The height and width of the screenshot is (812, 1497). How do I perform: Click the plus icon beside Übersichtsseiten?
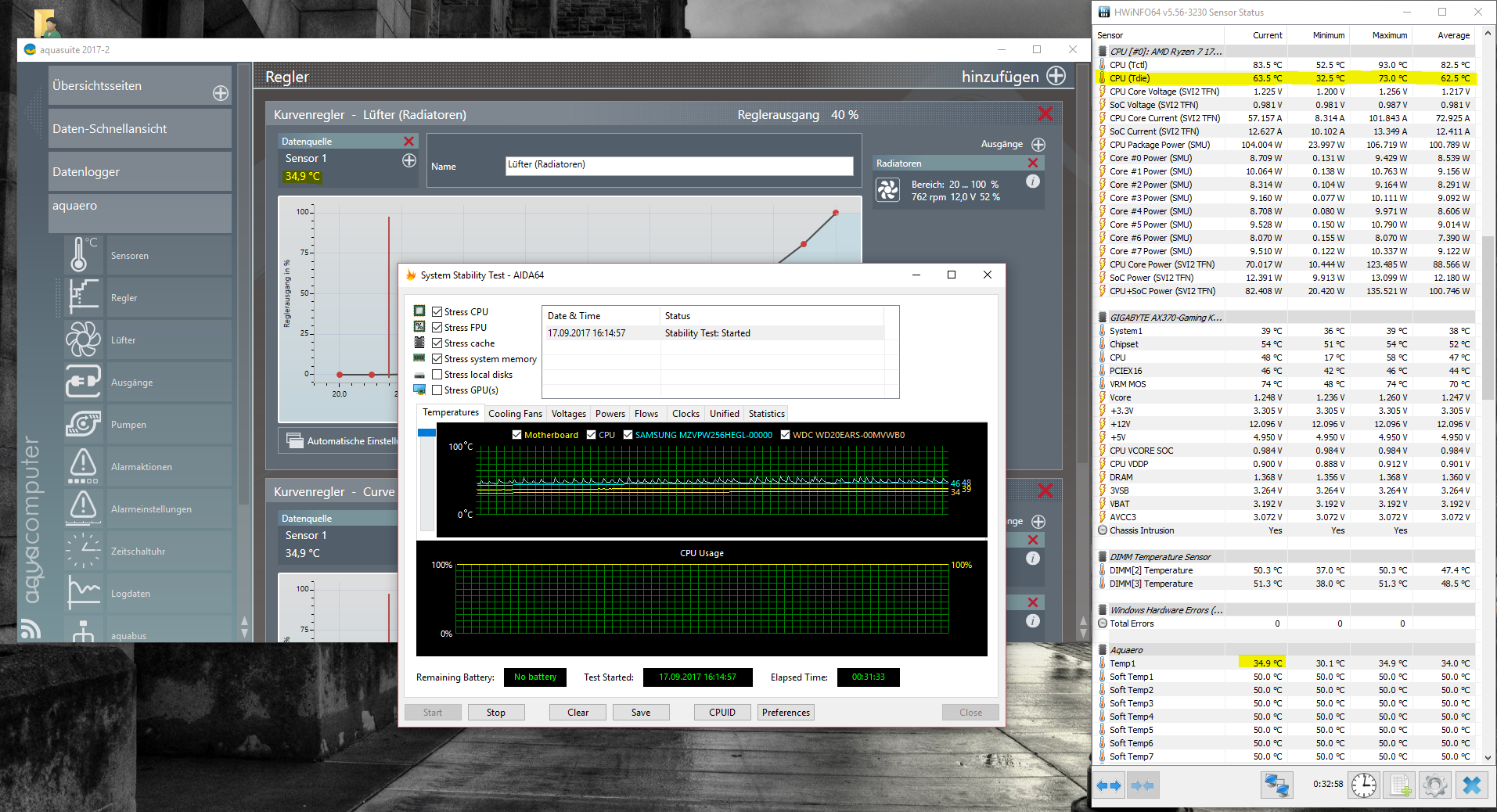[x=221, y=93]
